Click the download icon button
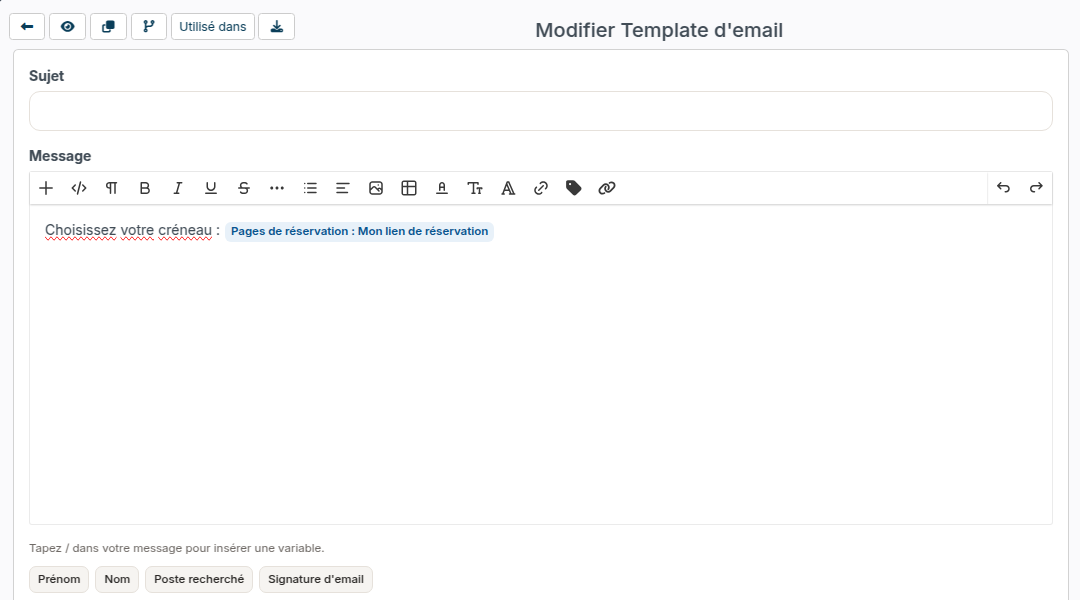This screenshot has width=1080, height=600. point(276,27)
